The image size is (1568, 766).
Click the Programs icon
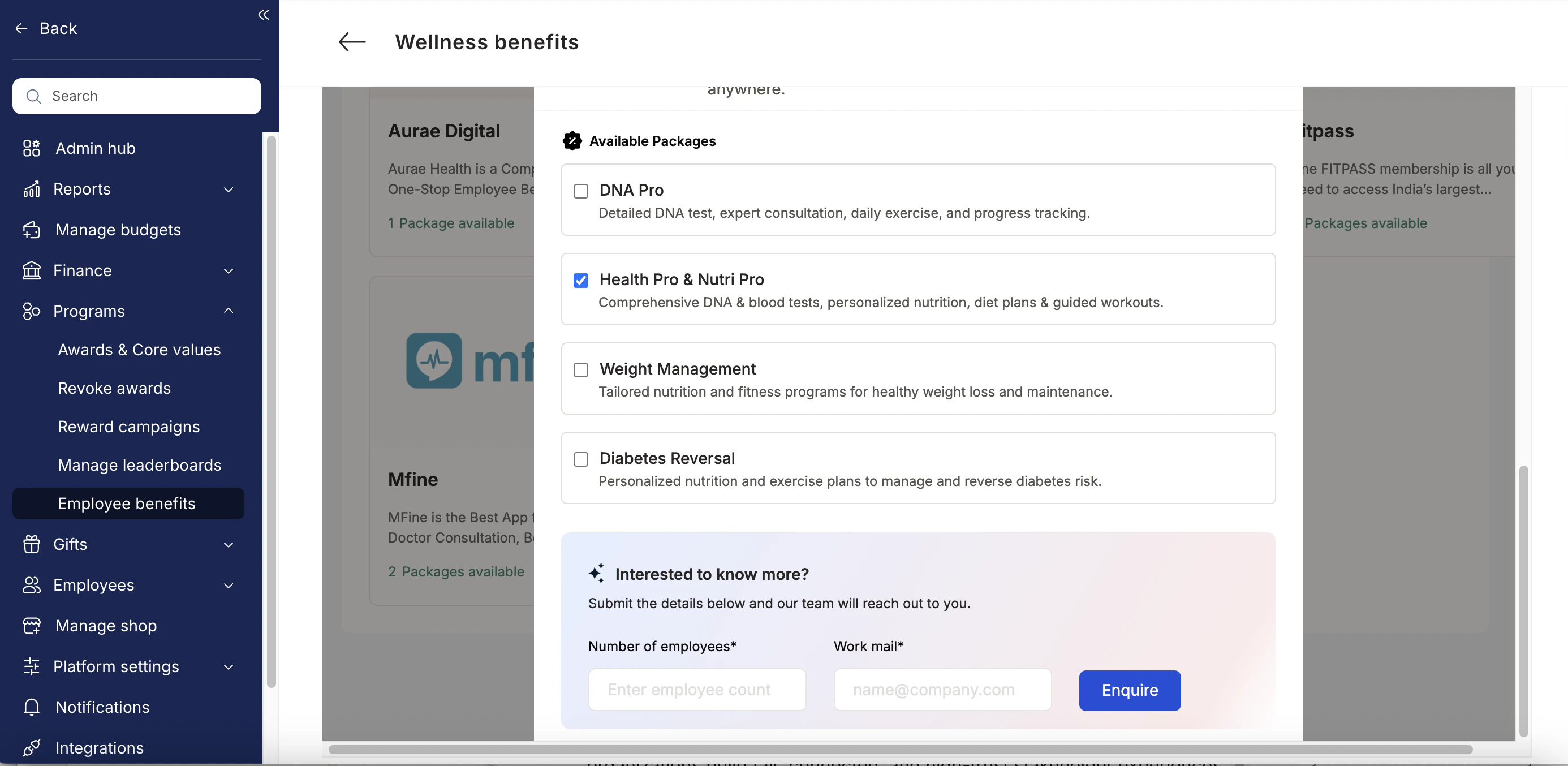click(32, 311)
